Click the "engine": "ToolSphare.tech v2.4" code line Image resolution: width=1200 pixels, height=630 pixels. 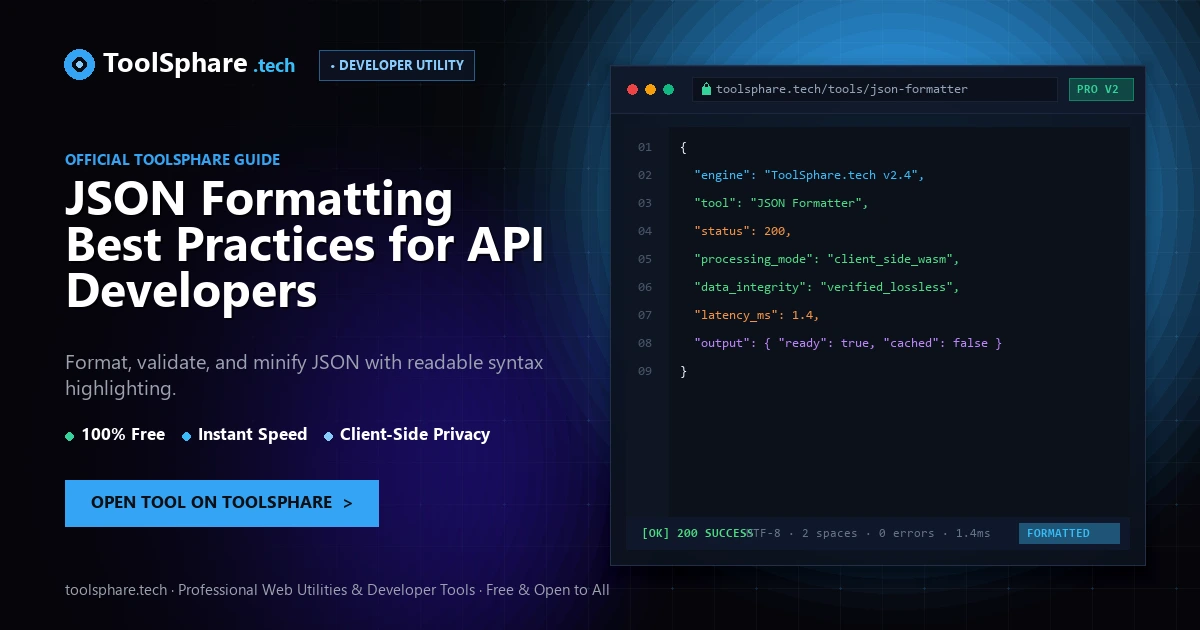tap(810, 175)
